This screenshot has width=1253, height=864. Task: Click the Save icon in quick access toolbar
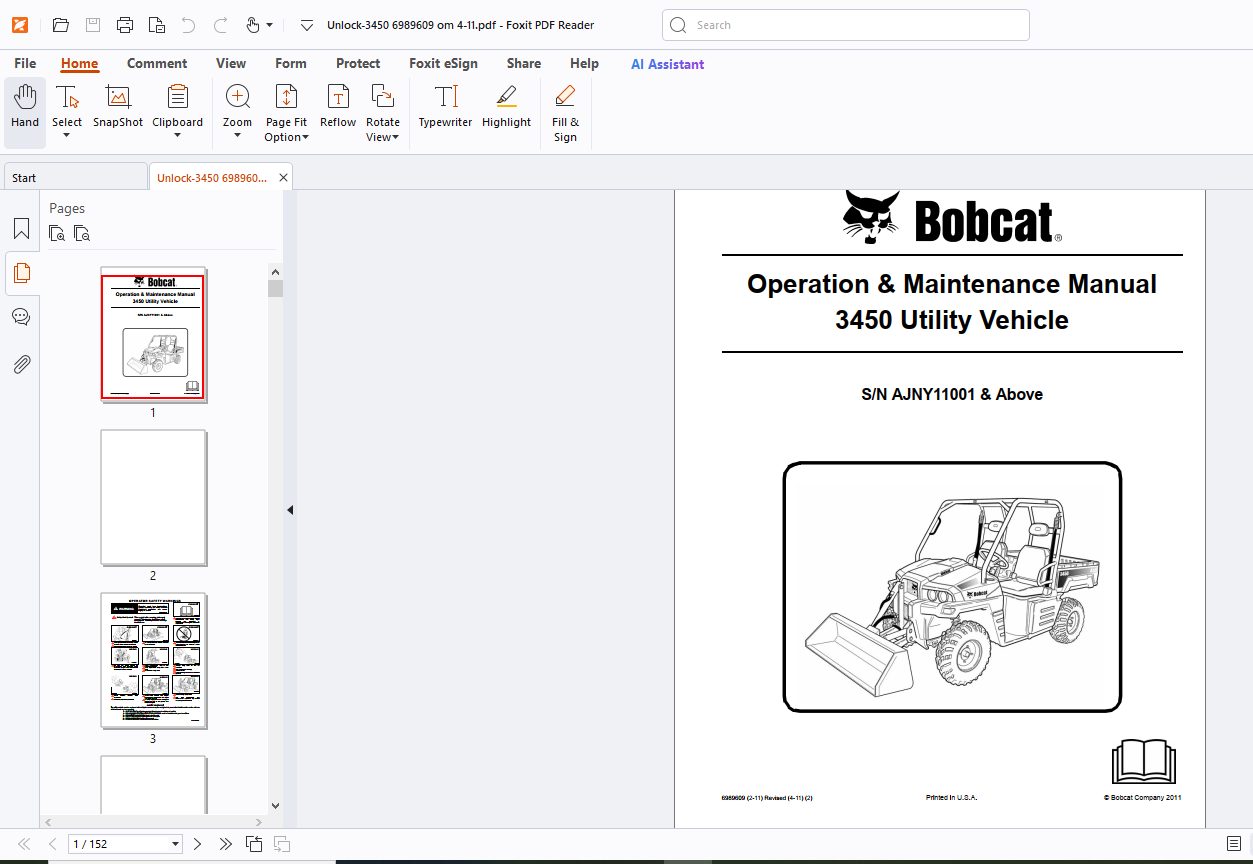92,25
